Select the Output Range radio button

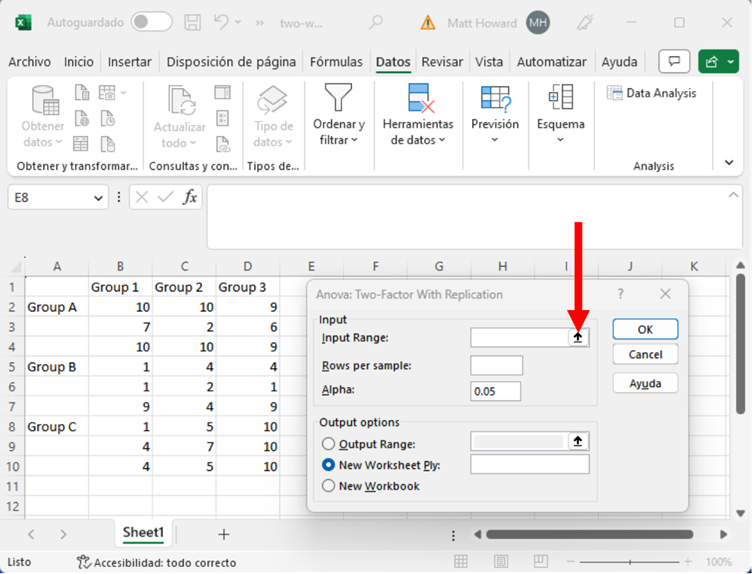[328, 444]
